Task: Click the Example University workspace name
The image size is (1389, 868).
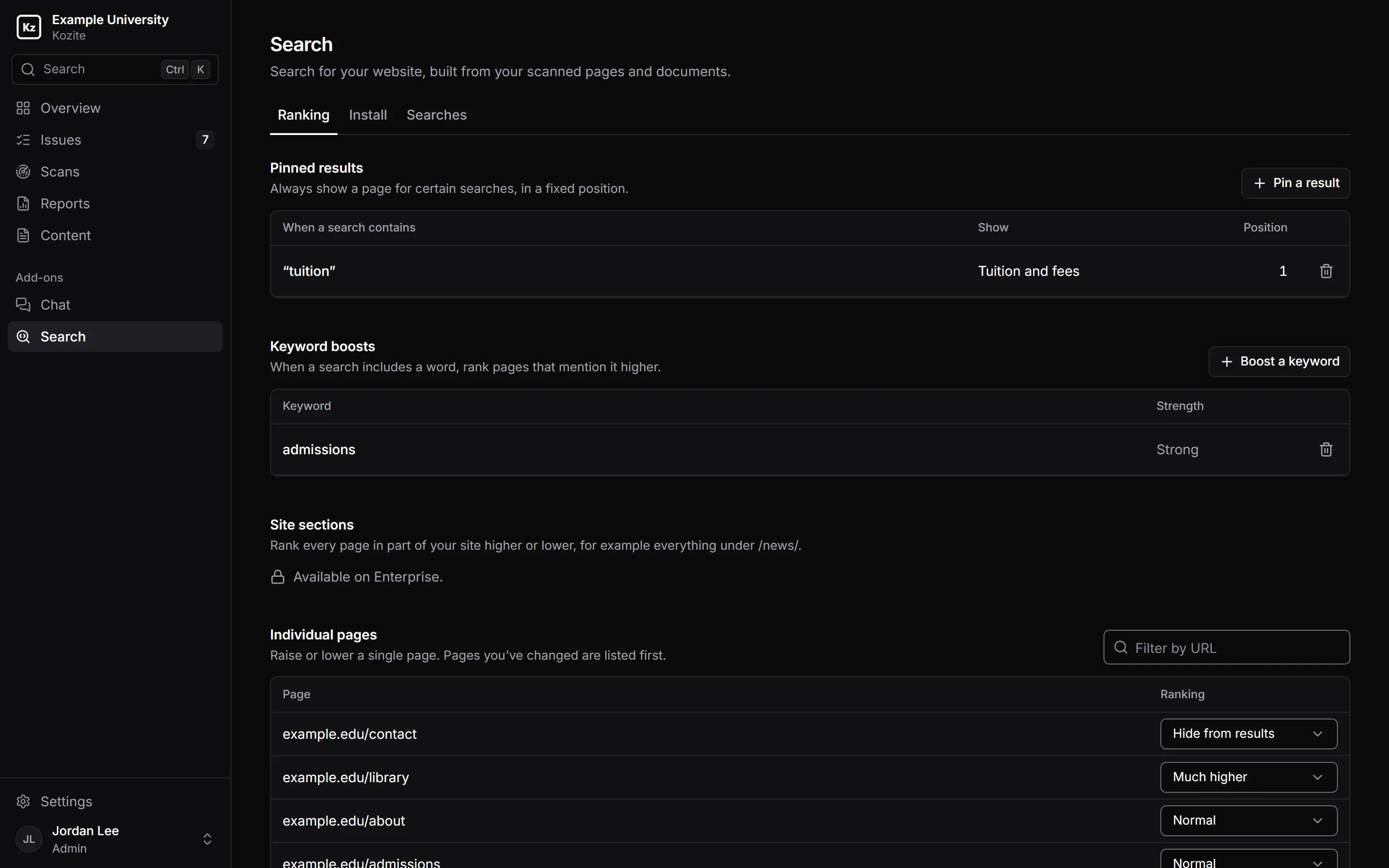Action: (x=110, y=19)
